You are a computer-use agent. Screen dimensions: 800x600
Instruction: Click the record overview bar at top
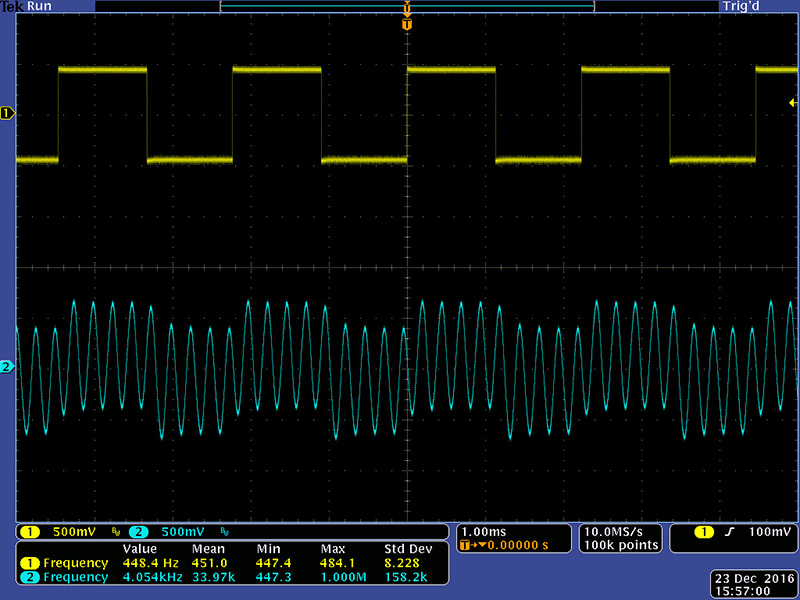click(x=406, y=6)
